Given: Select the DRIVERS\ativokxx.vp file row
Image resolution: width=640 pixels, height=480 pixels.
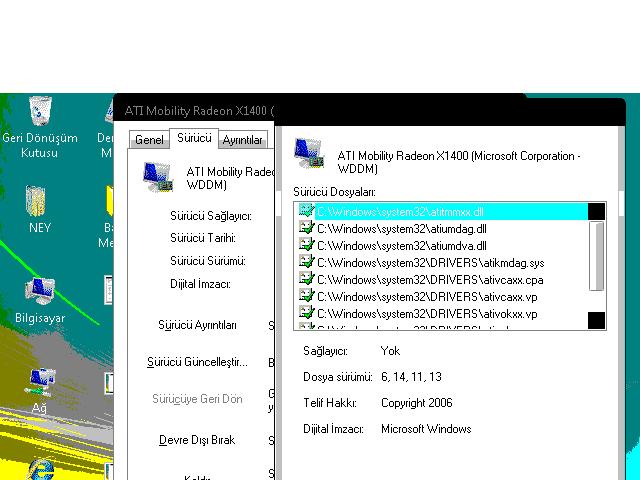Looking at the screenshot, I should tap(443, 314).
